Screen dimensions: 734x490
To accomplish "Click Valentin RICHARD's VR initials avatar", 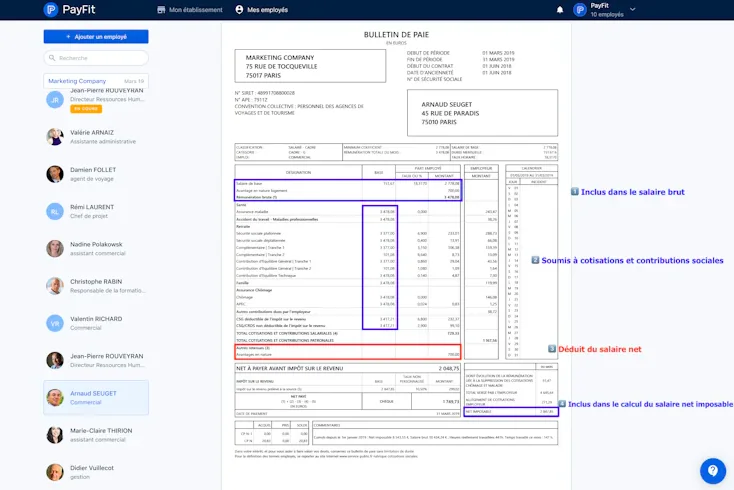I will (55, 323).
